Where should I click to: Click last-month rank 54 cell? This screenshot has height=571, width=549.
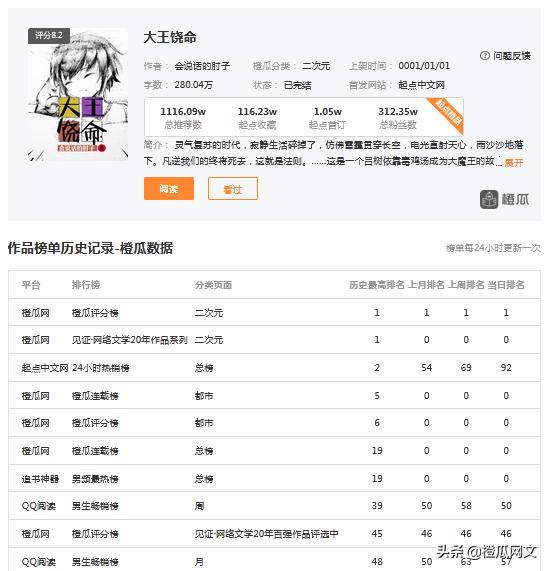(x=426, y=368)
